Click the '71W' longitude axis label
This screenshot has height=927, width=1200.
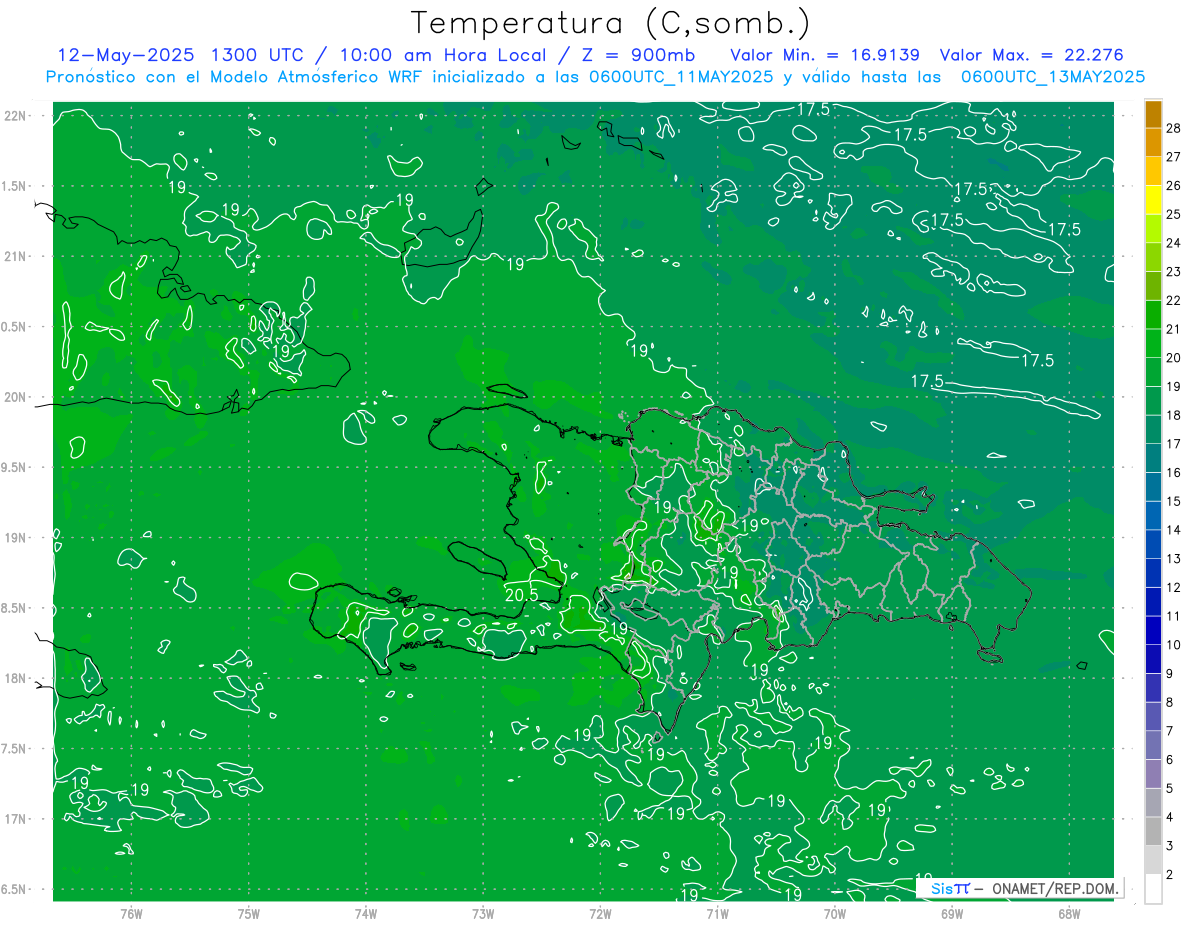[x=717, y=913]
